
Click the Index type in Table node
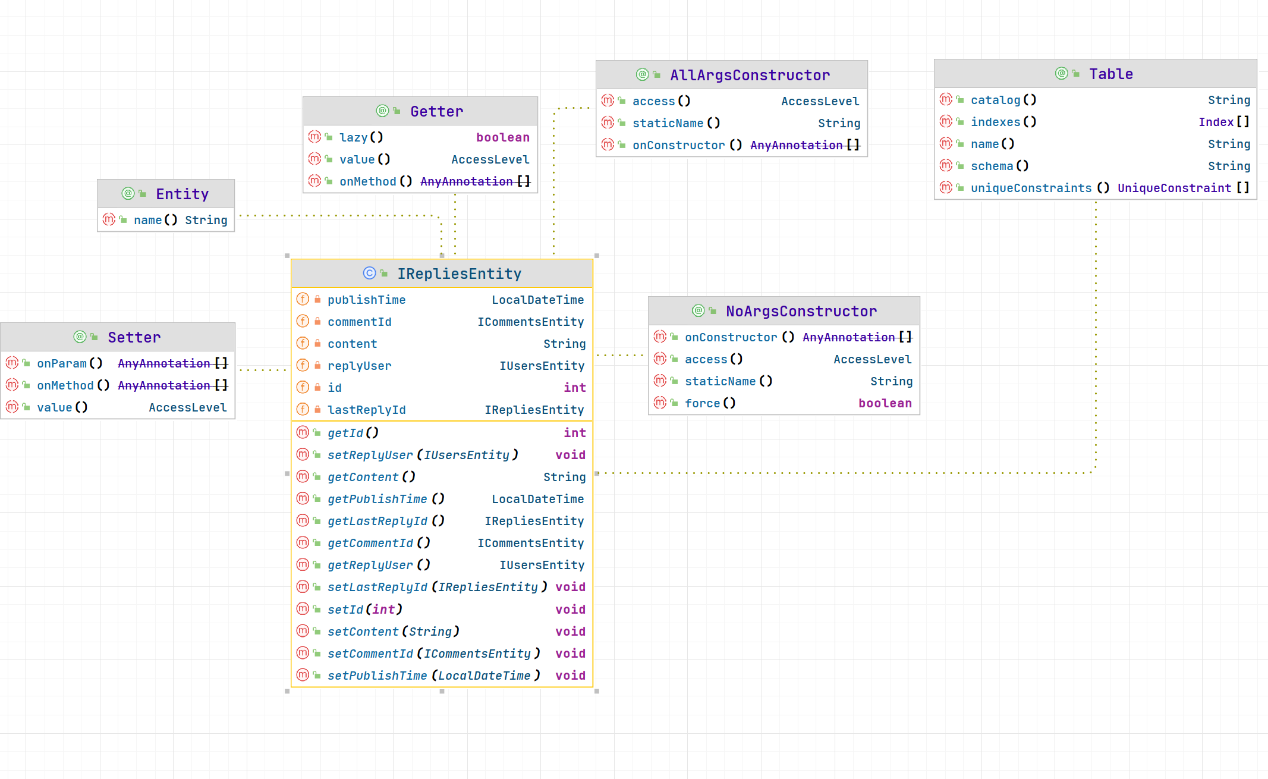click(x=1217, y=122)
